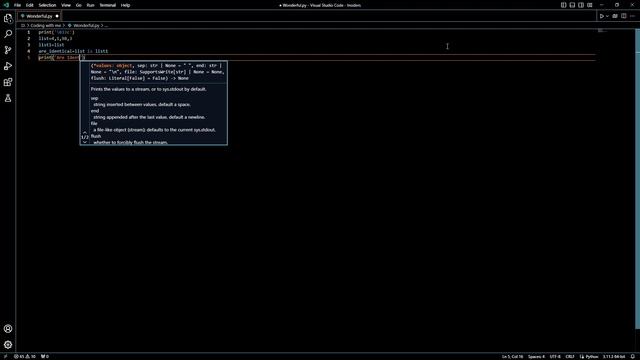
Task: Click the 'Coding with me' breadcrumb
Action: coord(46,25)
